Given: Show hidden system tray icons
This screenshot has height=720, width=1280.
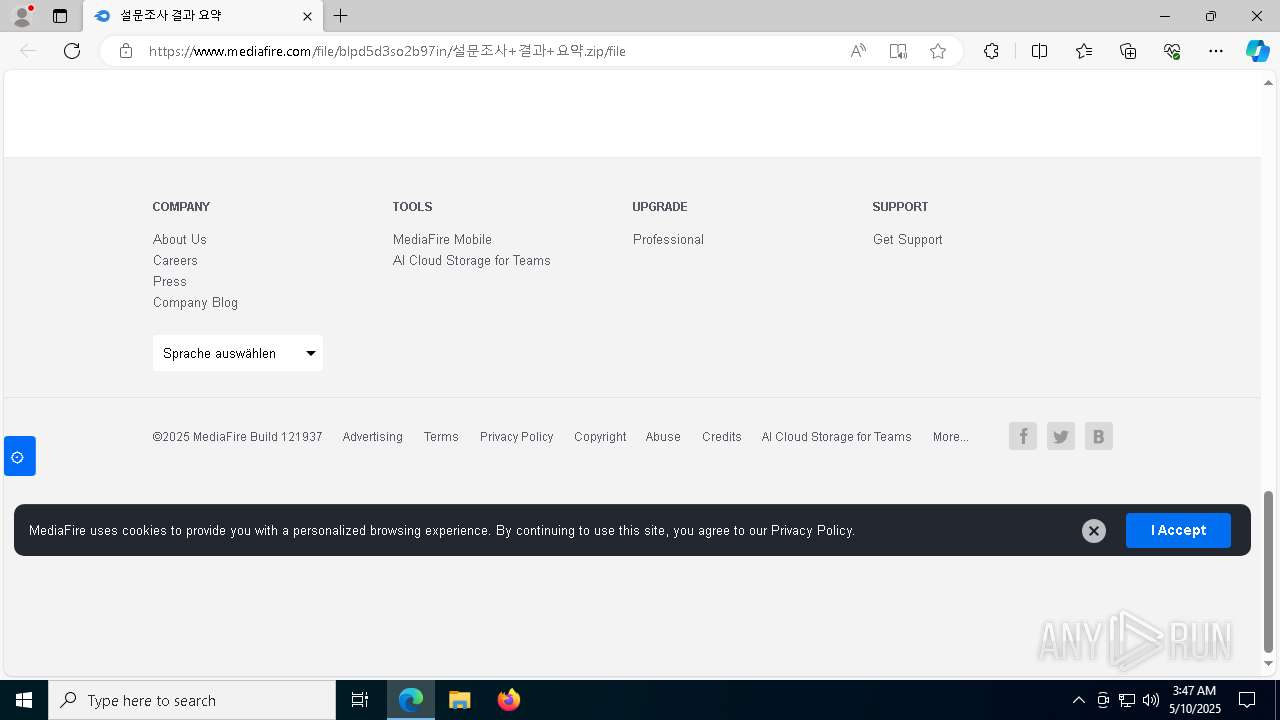Looking at the screenshot, I should click(x=1078, y=700).
